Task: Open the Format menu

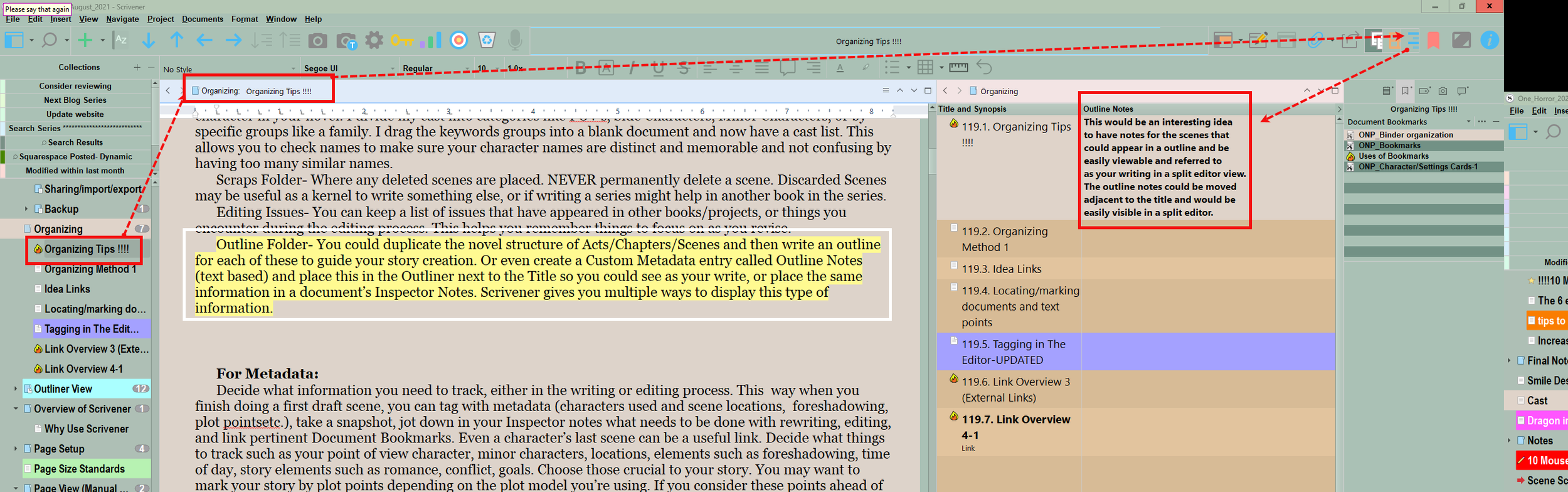Action: [x=245, y=19]
